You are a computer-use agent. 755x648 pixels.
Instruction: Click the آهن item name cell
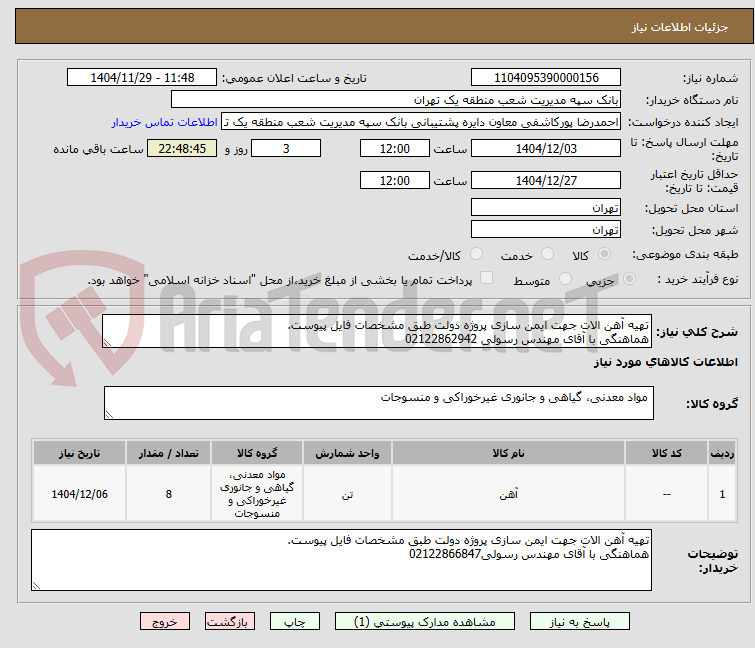point(508,494)
